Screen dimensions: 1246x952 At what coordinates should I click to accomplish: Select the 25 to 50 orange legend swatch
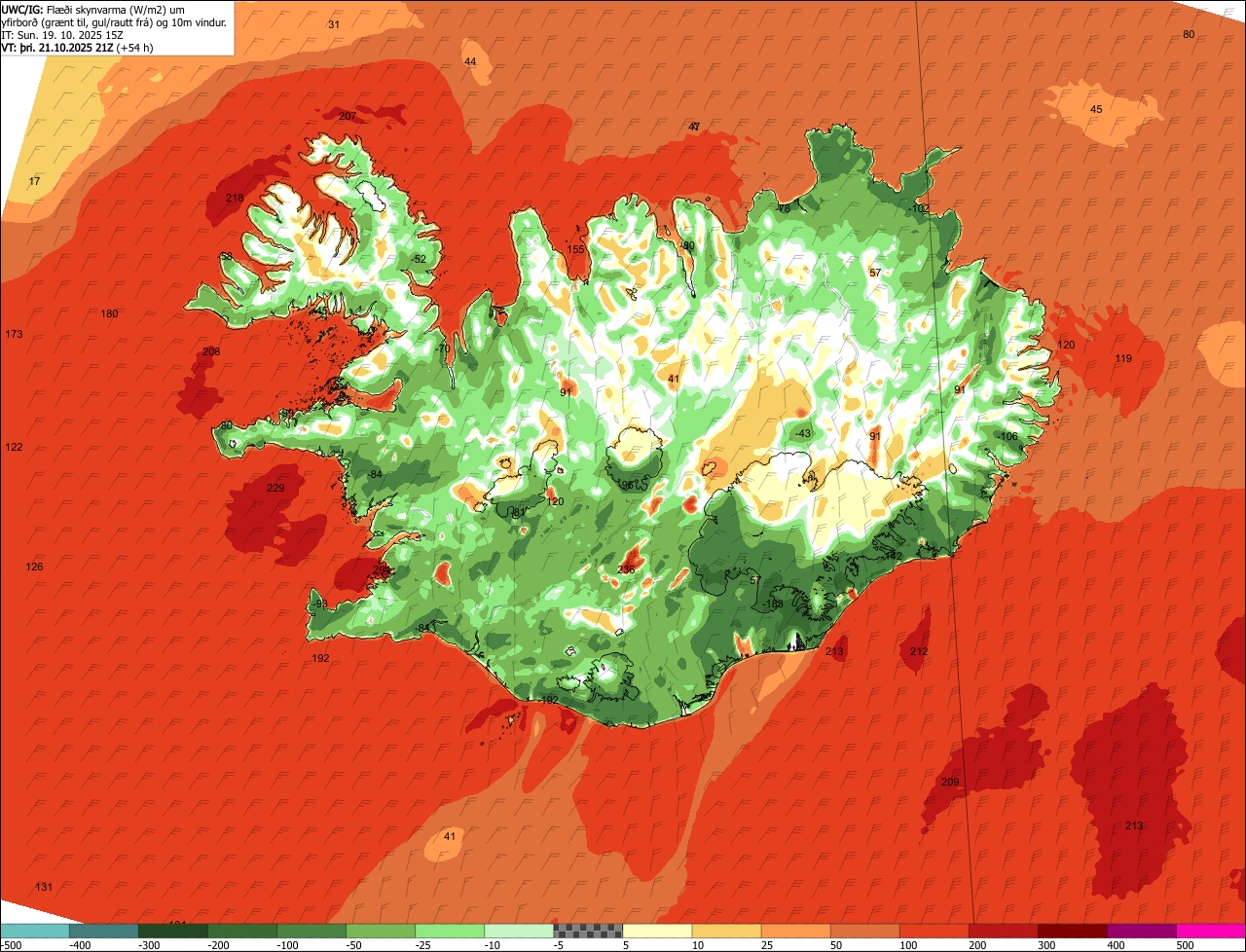[795, 931]
